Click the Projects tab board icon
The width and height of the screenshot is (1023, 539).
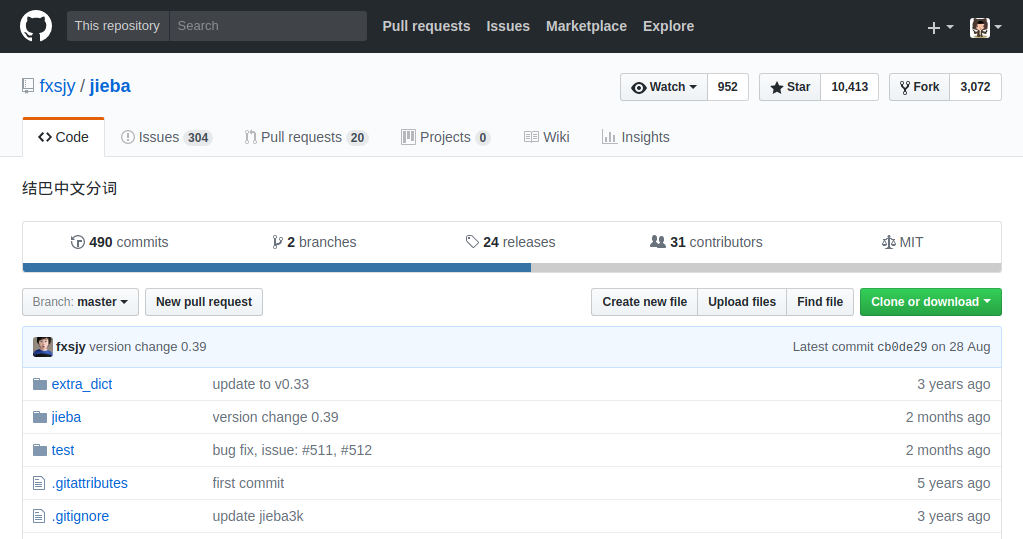click(408, 137)
